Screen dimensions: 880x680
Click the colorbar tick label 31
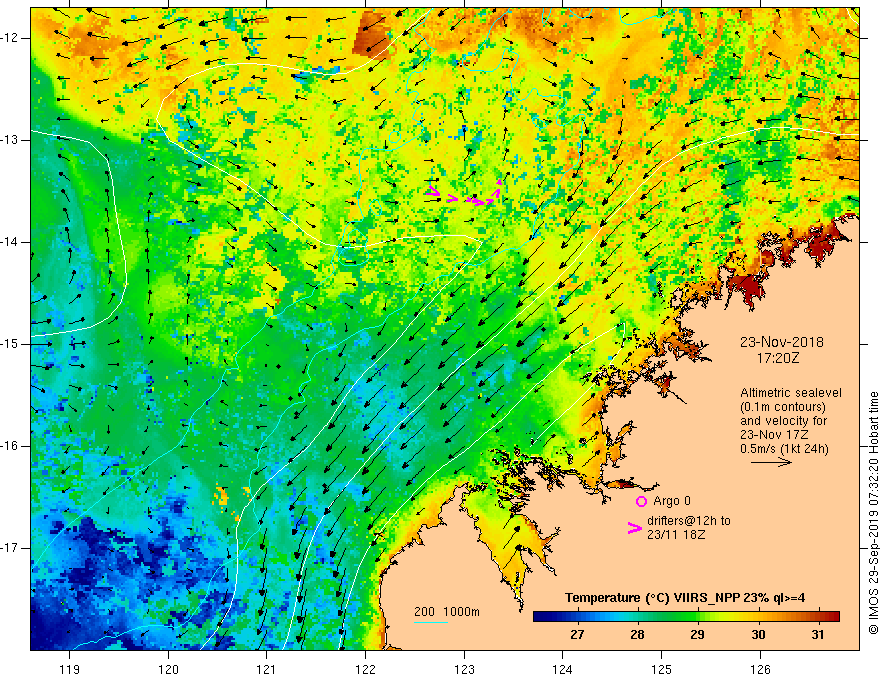pos(818,635)
